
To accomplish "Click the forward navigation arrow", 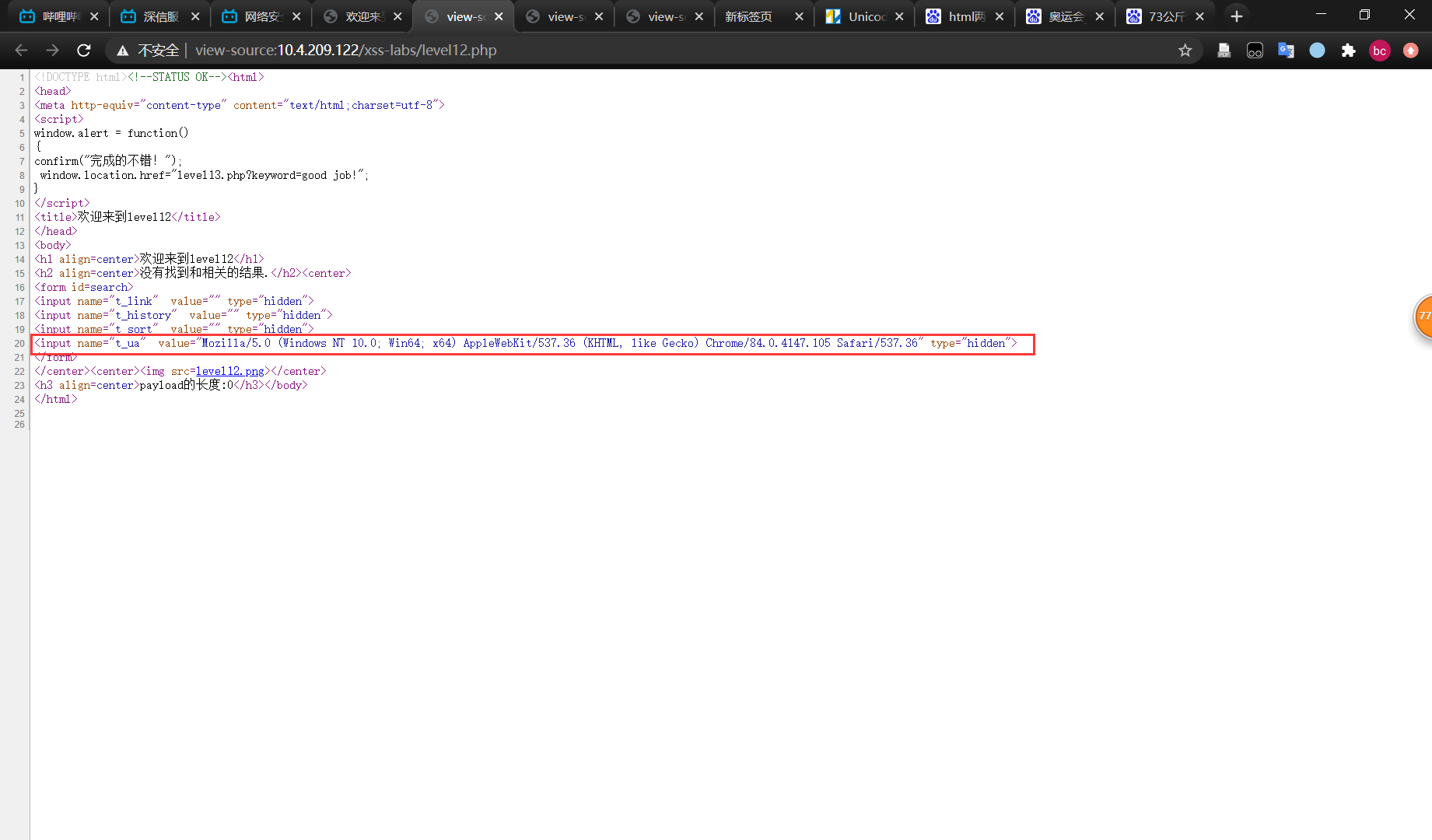I will [52, 51].
